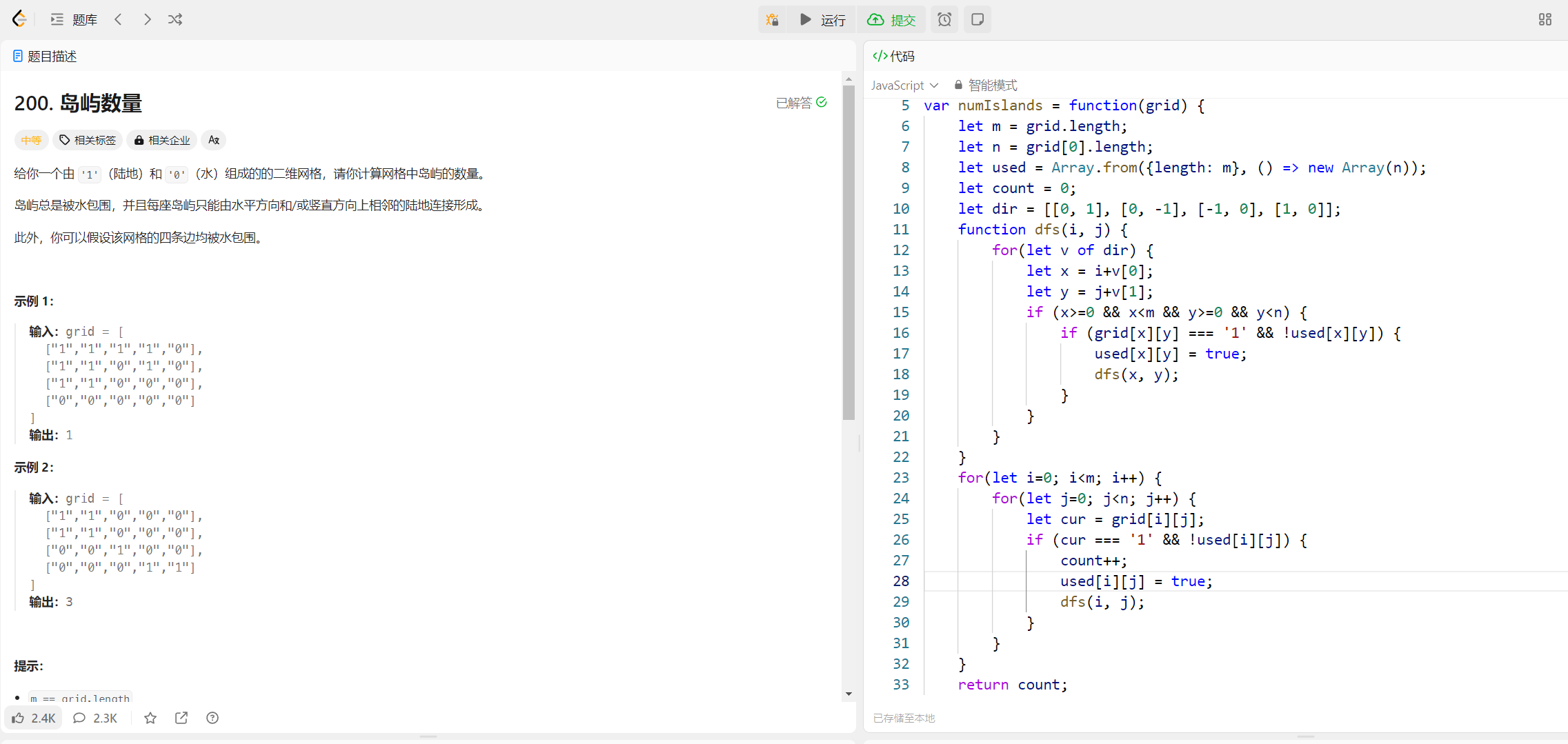Open help question mark icon
1568x744 pixels.
212,718
